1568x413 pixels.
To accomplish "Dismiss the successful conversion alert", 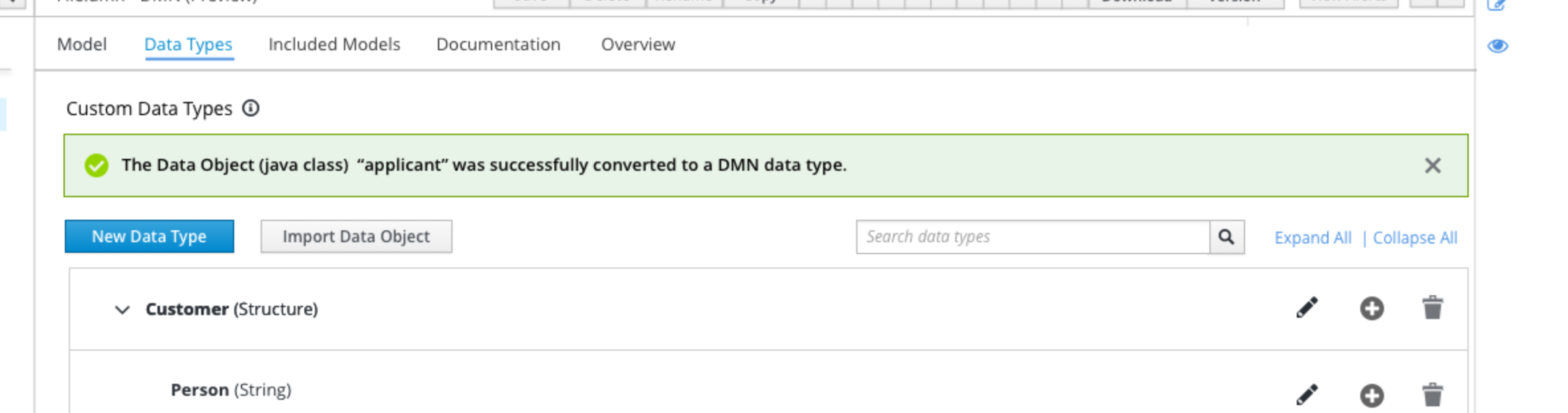I will click(x=1432, y=165).
